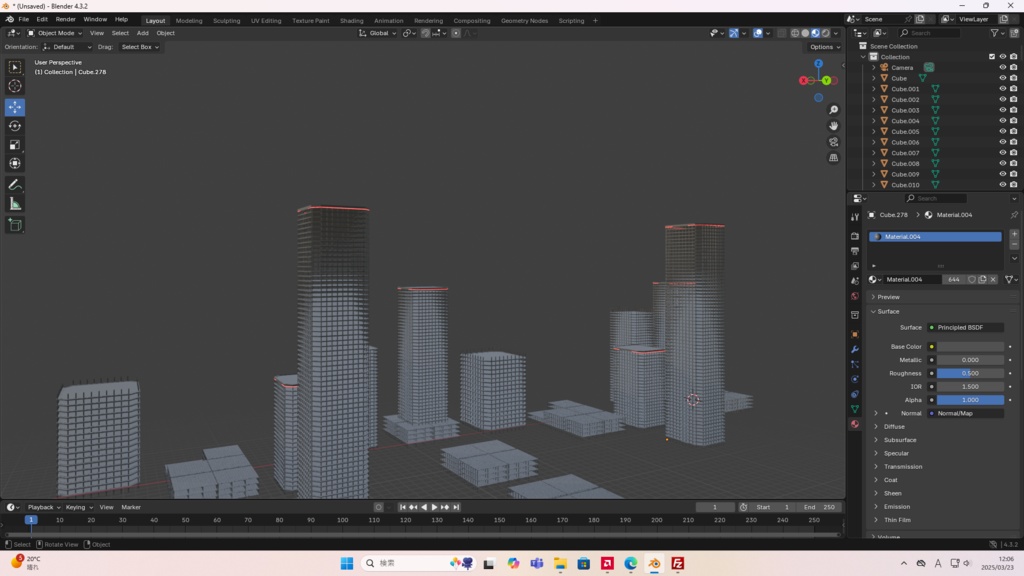The width and height of the screenshot is (1024, 576).
Task: Activate the Scale tool
Action: [x=15, y=145]
